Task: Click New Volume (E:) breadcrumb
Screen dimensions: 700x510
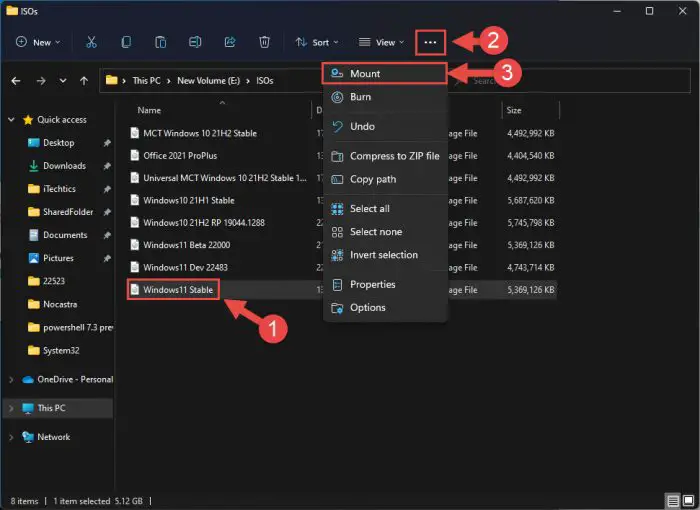Action: coord(208,81)
